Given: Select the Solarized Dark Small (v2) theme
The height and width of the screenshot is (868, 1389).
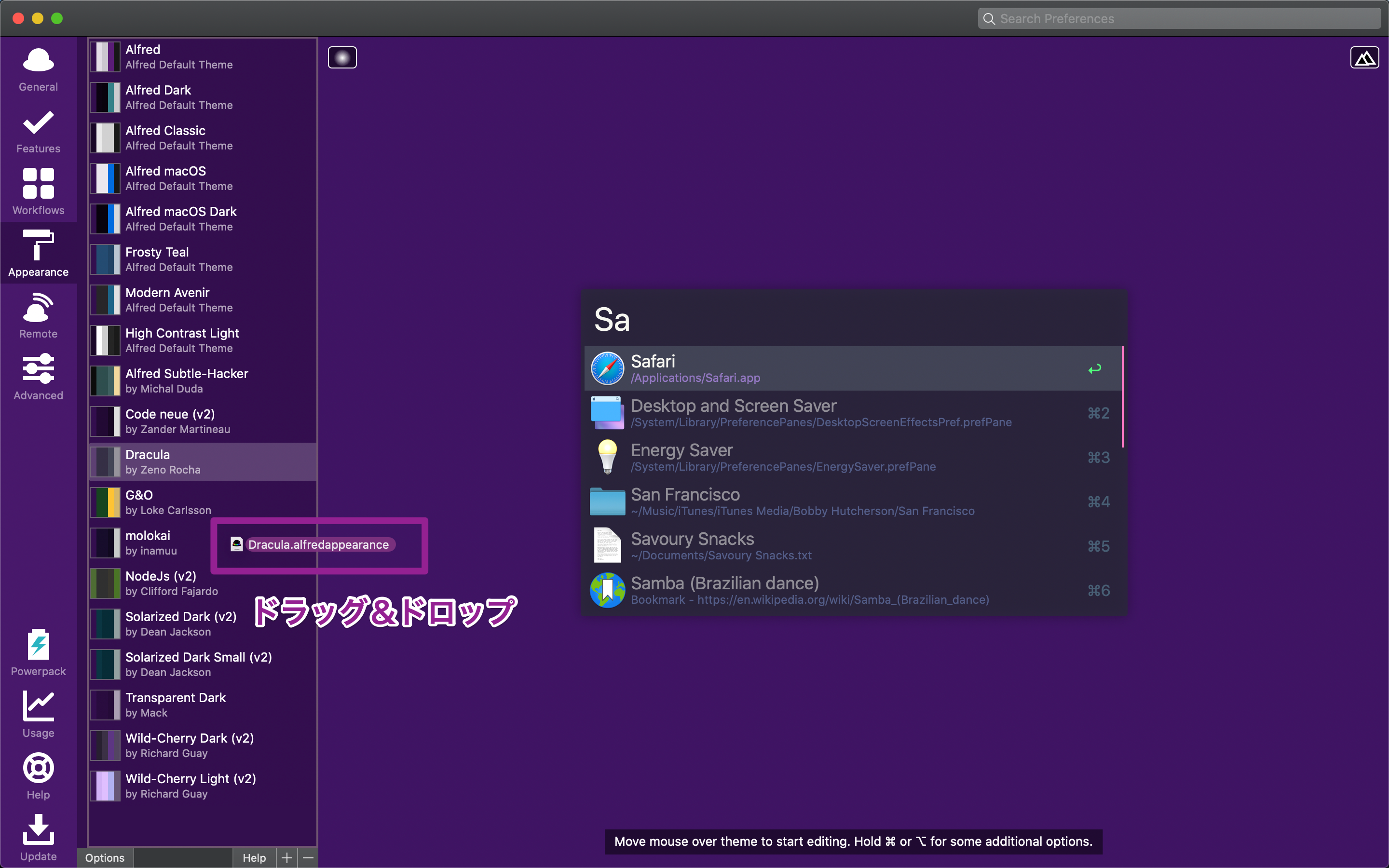Looking at the screenshot, I should [203, 665].
